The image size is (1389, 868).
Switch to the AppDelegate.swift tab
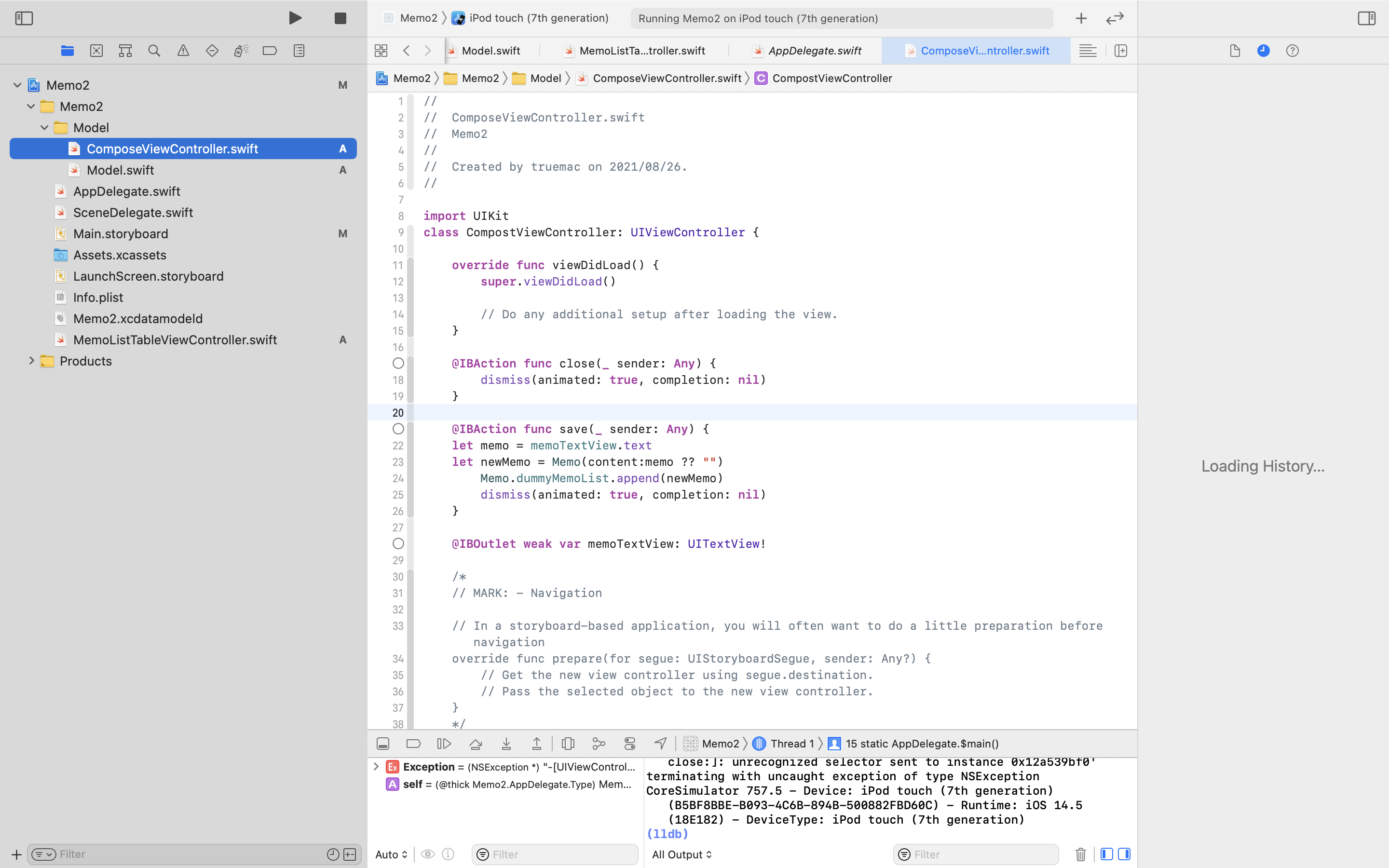pos(814,51)
